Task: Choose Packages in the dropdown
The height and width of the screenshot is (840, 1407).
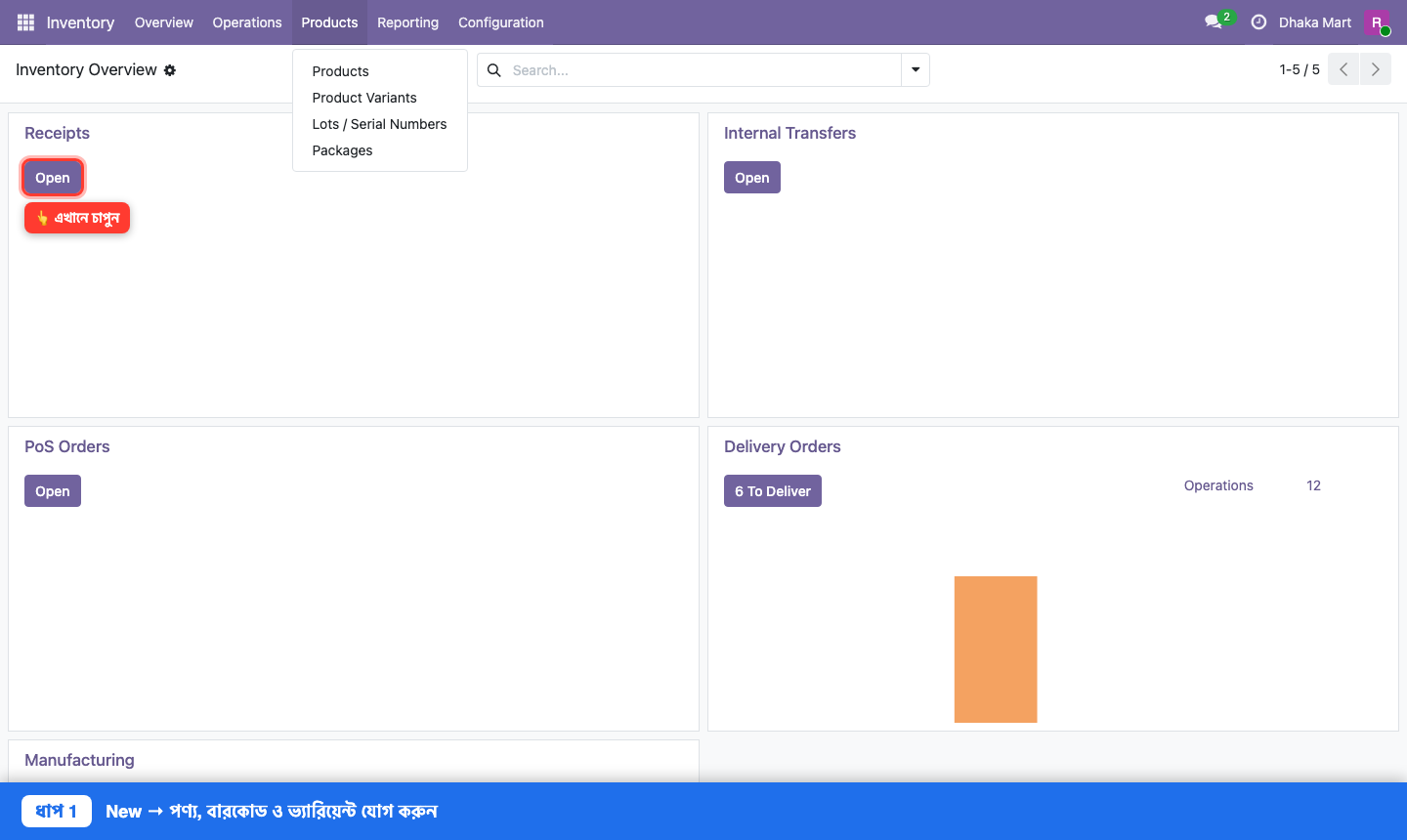Action: [x=380, y=150]
